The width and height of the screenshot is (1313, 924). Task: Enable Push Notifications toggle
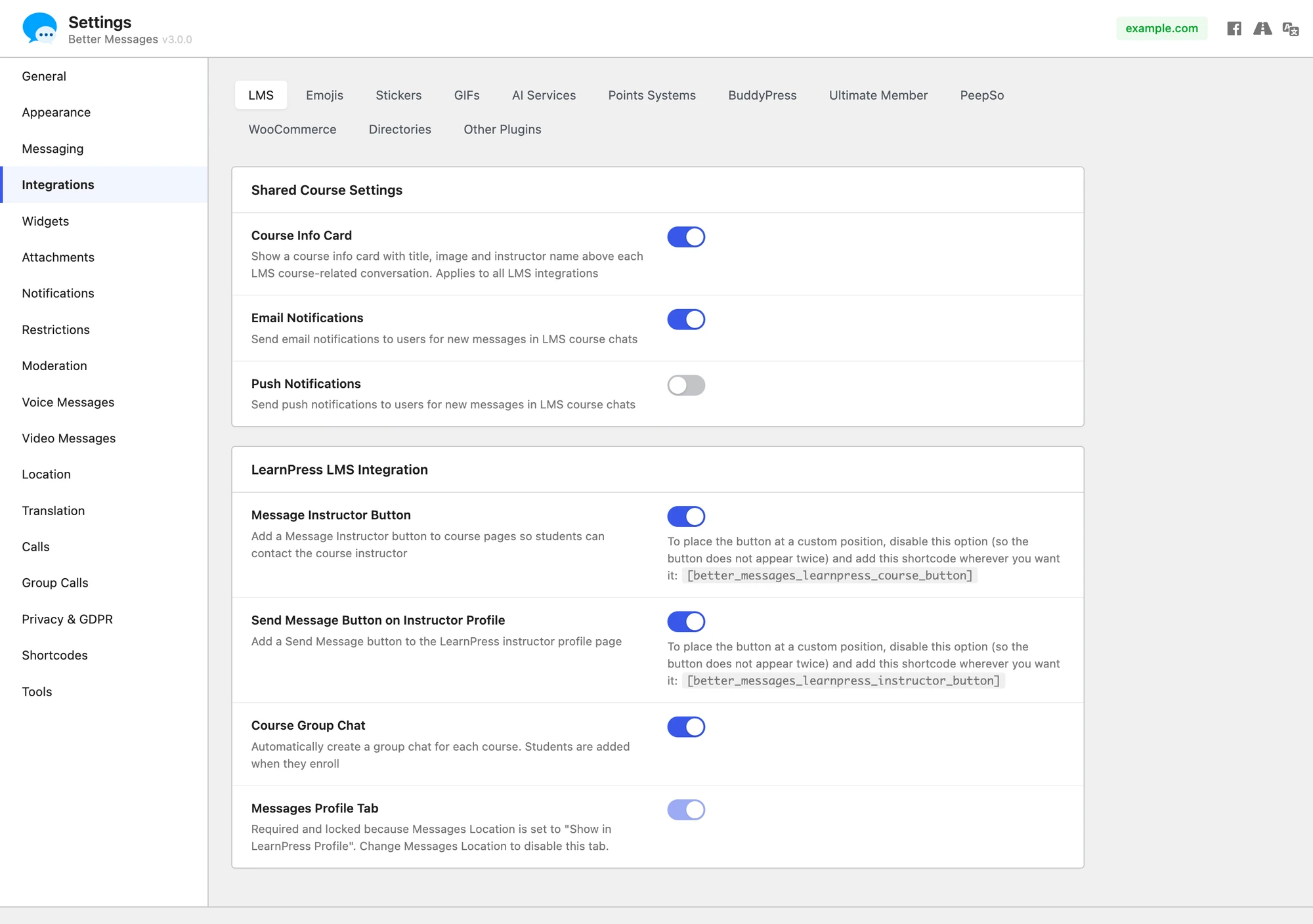(x=686, y=385)
